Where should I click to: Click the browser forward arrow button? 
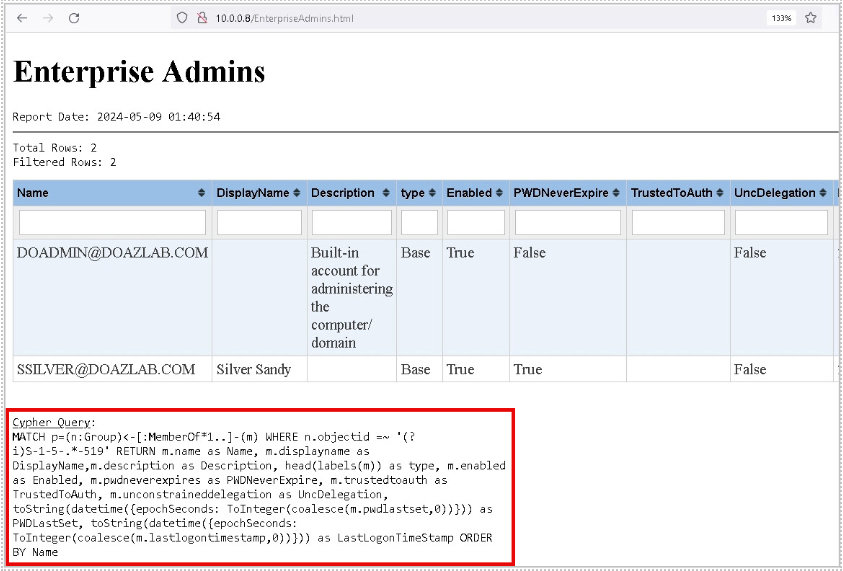pos(48,18)
